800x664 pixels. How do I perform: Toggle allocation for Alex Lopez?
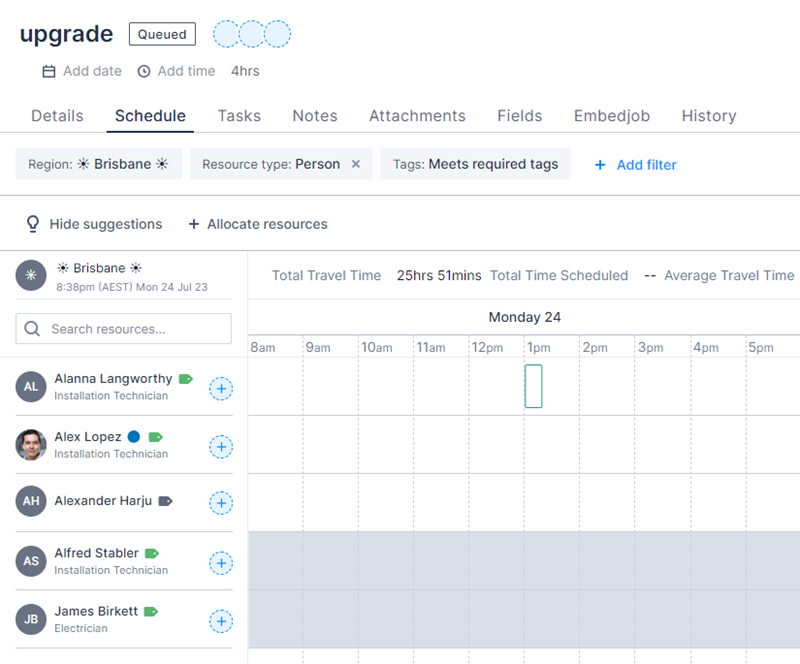tap(221, 447)
